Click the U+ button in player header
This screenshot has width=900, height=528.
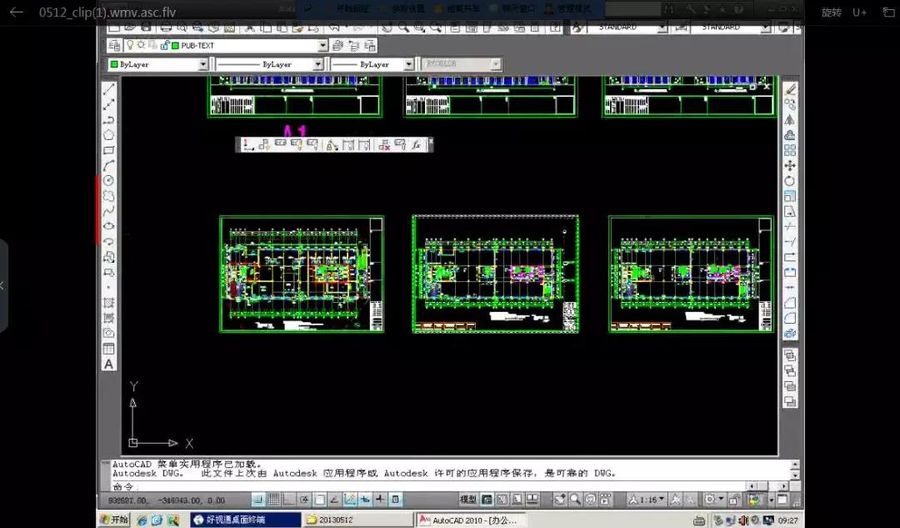(859, 12)
